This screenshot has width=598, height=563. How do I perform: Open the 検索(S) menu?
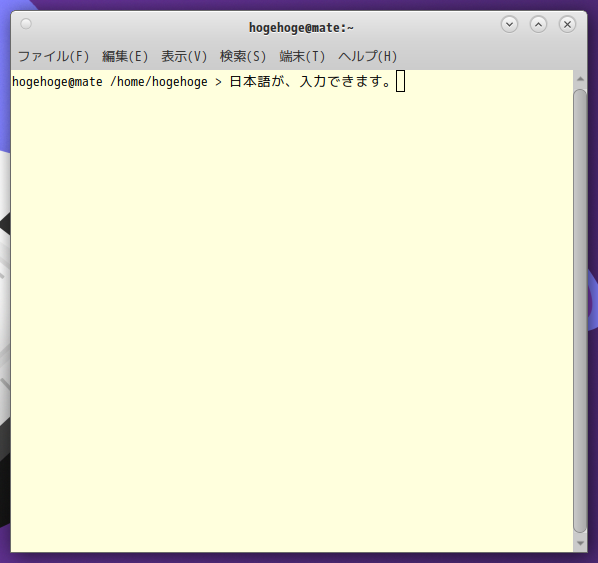pyautogui.click(x=243, y=56)
